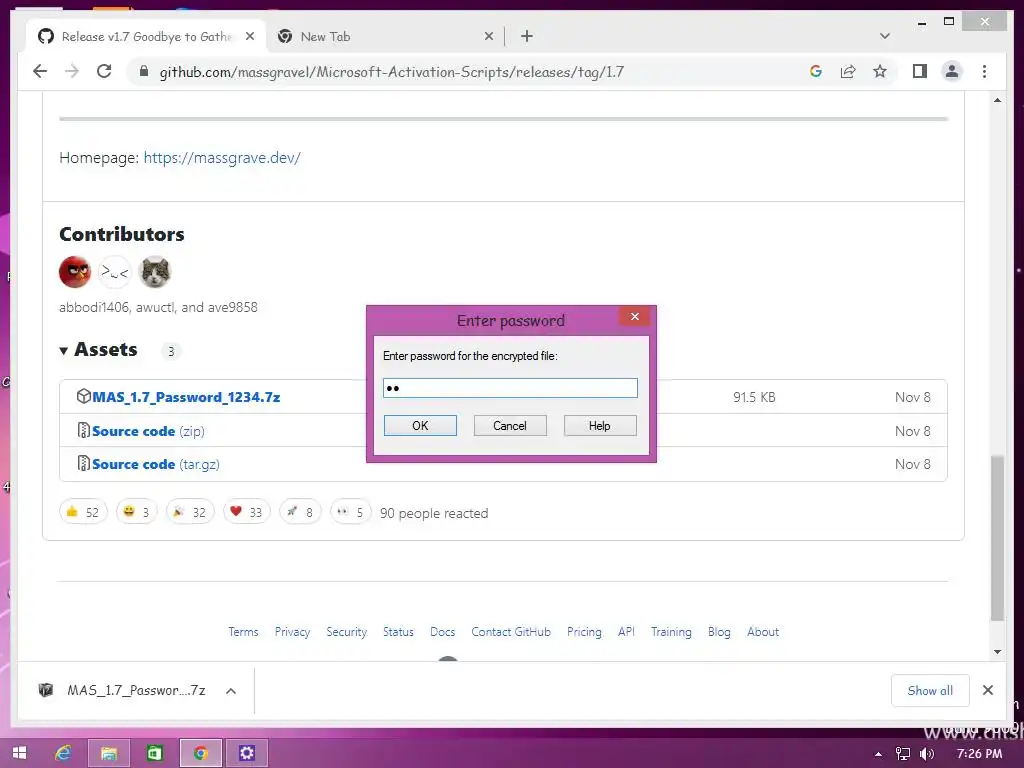Switch to the New Tab tab
The height and width of the screenshot is (768, 1024).
pos(385,37)
